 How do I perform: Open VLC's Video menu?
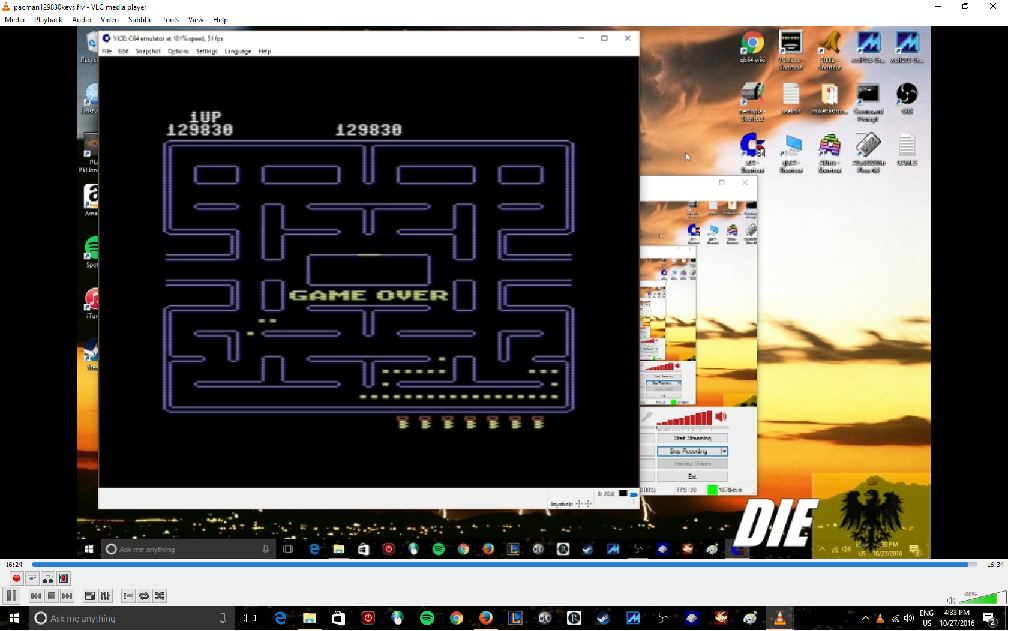(x=110, y=20)
